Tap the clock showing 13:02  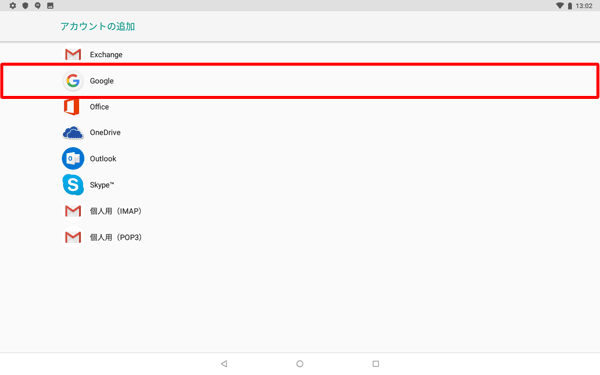click(x=584, y=6)
